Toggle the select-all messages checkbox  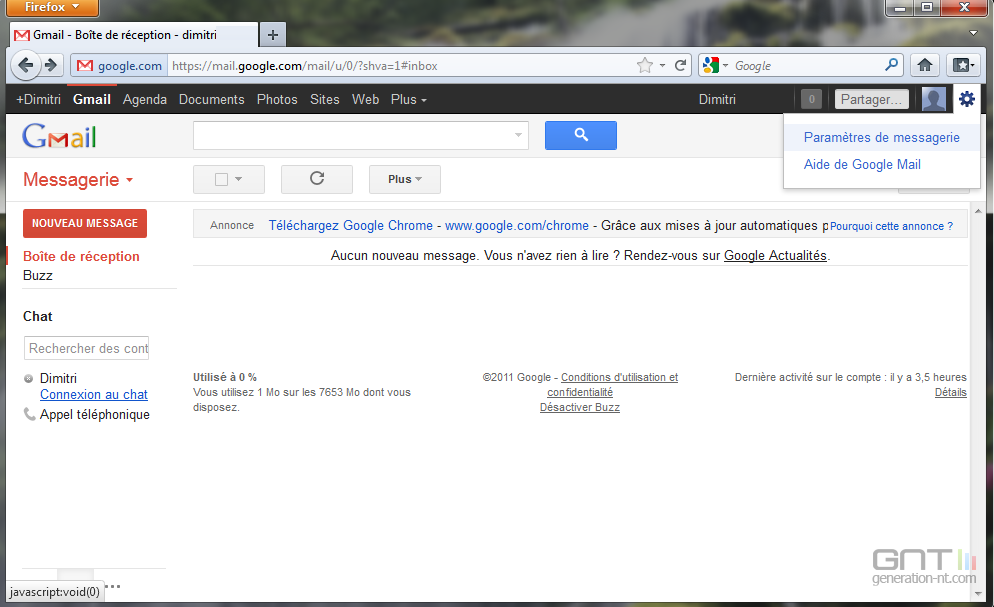point(222,179)
